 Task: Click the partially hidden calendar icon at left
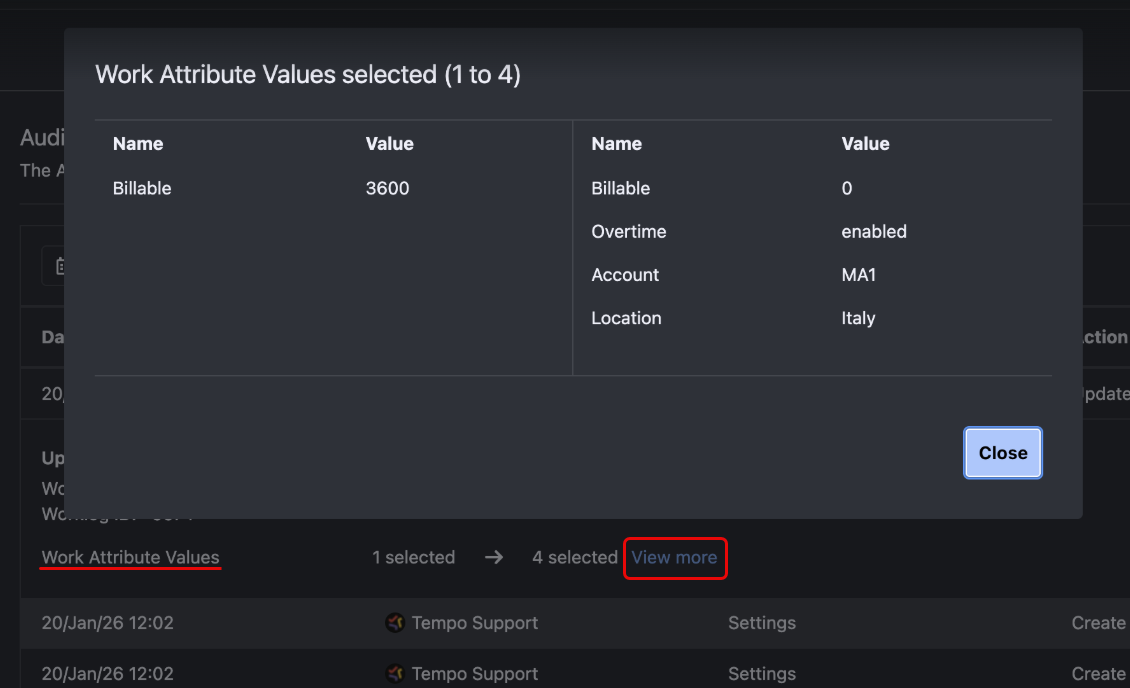tap(59, 266)
